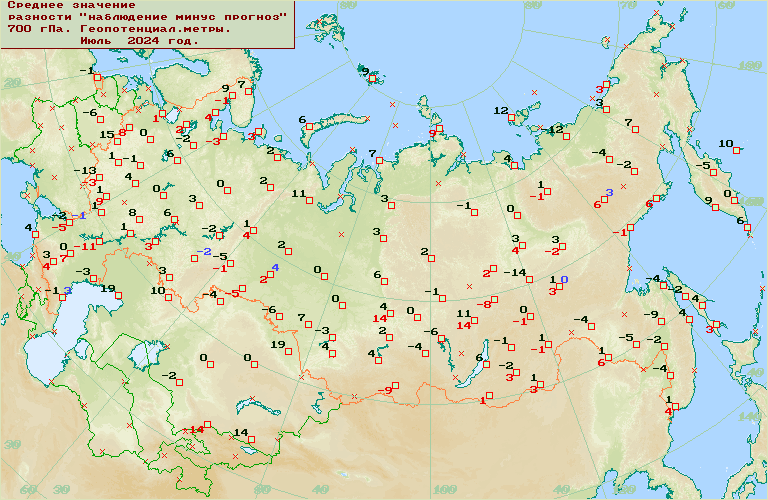Click the black station value "15"

tap(107, 135)
